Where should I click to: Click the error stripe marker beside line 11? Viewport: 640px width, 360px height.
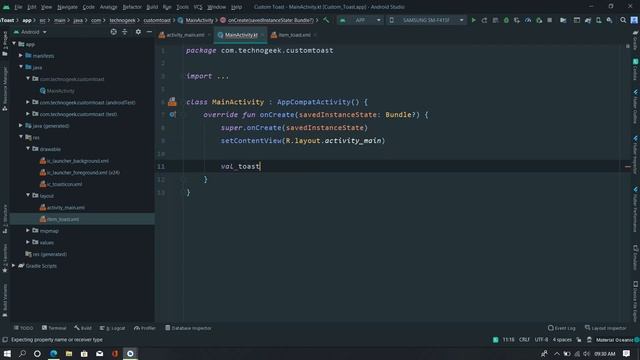click(x=628, y=167)
